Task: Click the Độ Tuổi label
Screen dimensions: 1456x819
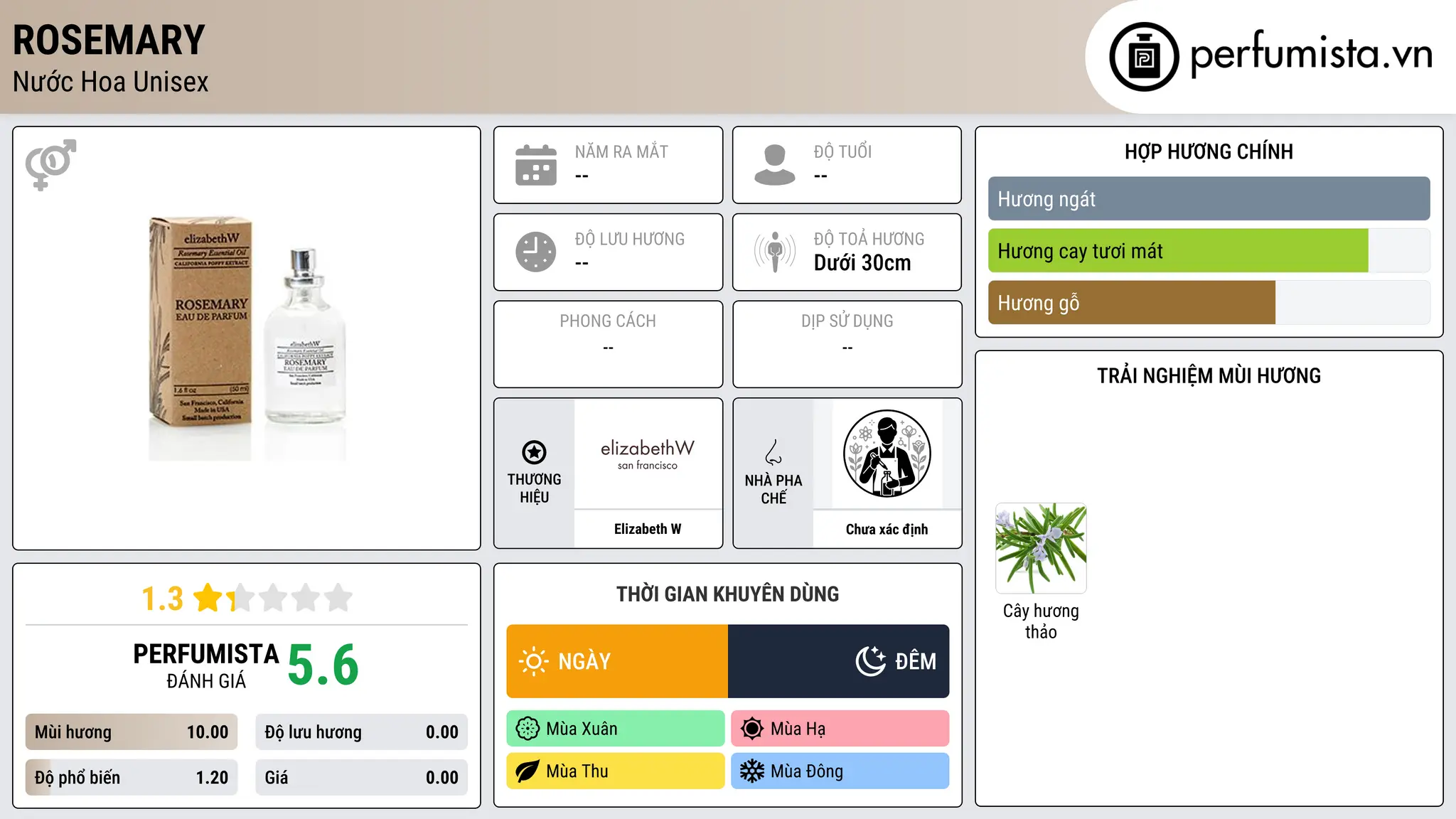Action: [842, 152]
